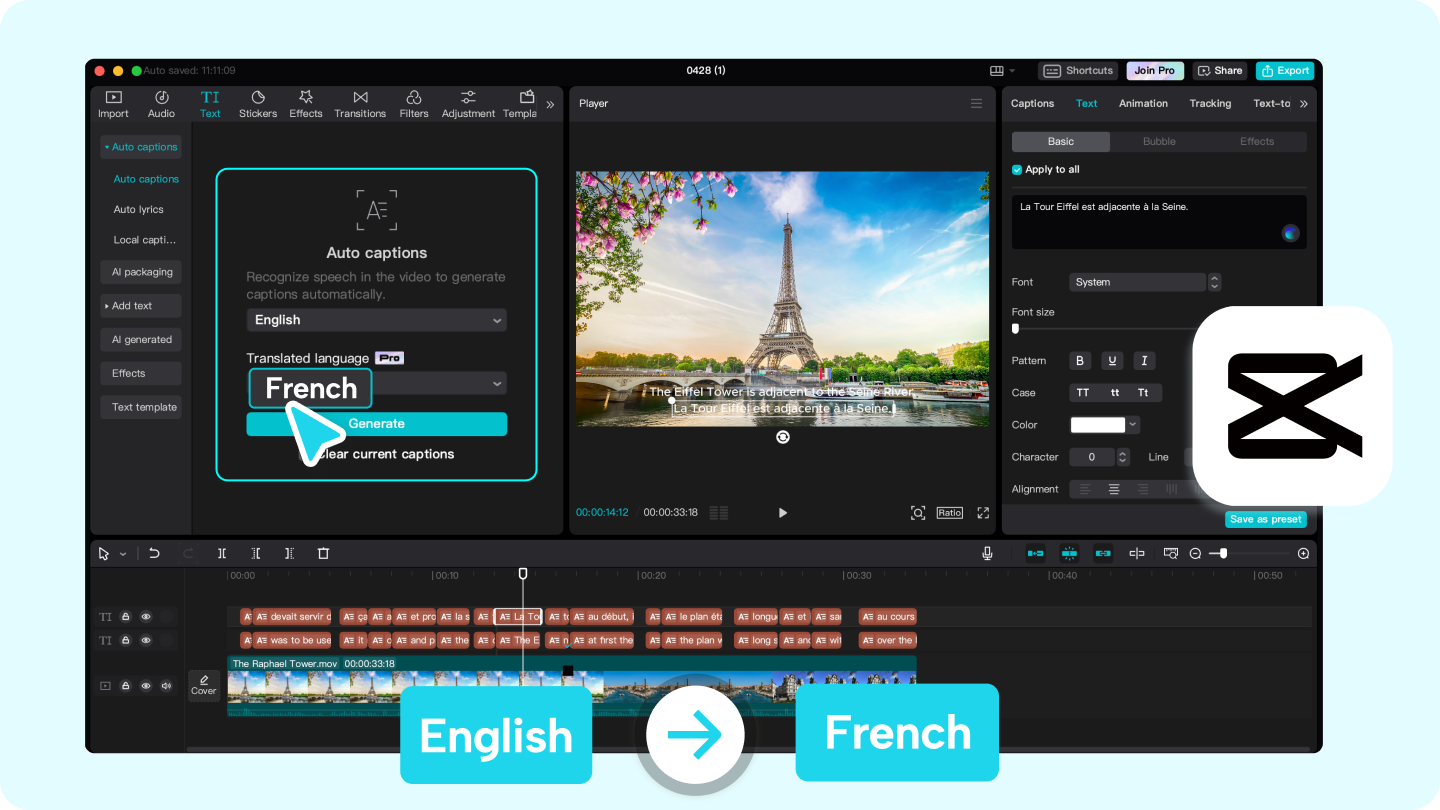Click the Delete trash icon in timeline toolbar
This screenshot has width=1440, height=810.
323,553
